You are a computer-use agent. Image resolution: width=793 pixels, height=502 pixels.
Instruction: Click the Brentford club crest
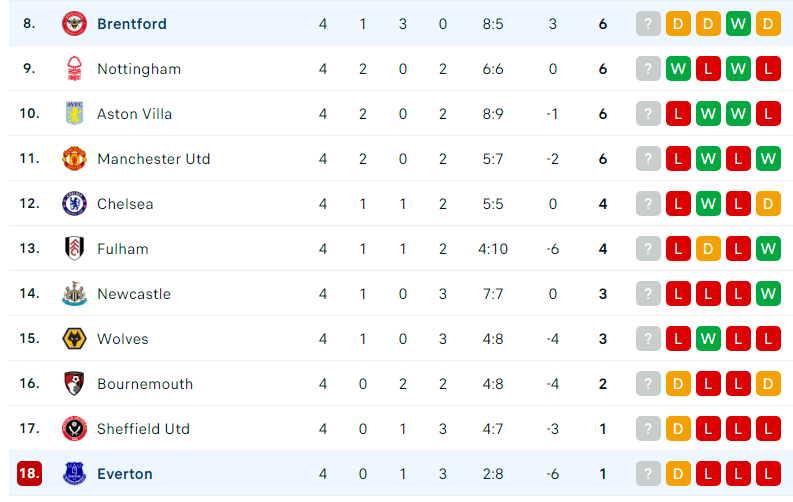74,24
